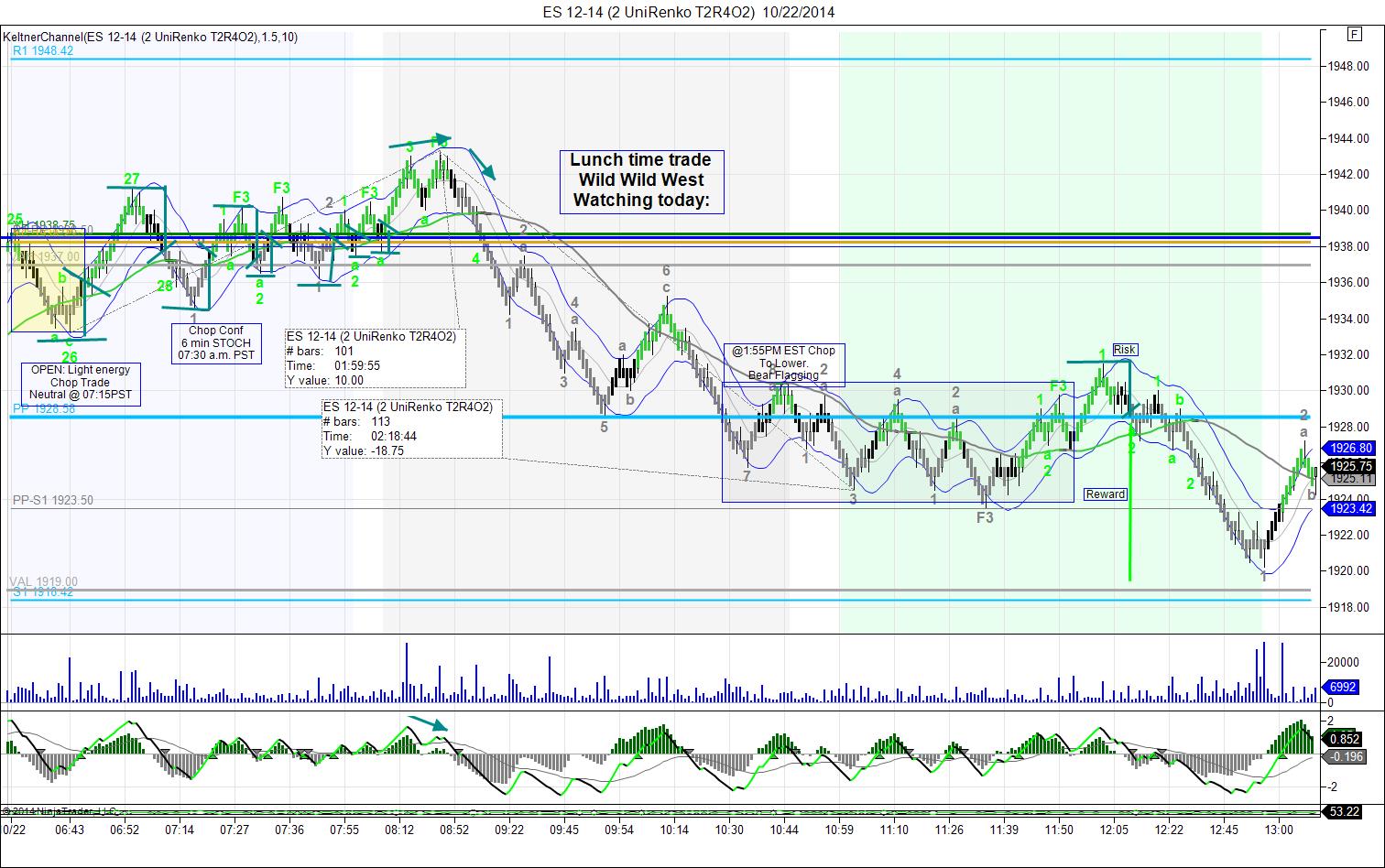
Task: Select the black 1925.75 current price marker
Action: click(1350, 466)
